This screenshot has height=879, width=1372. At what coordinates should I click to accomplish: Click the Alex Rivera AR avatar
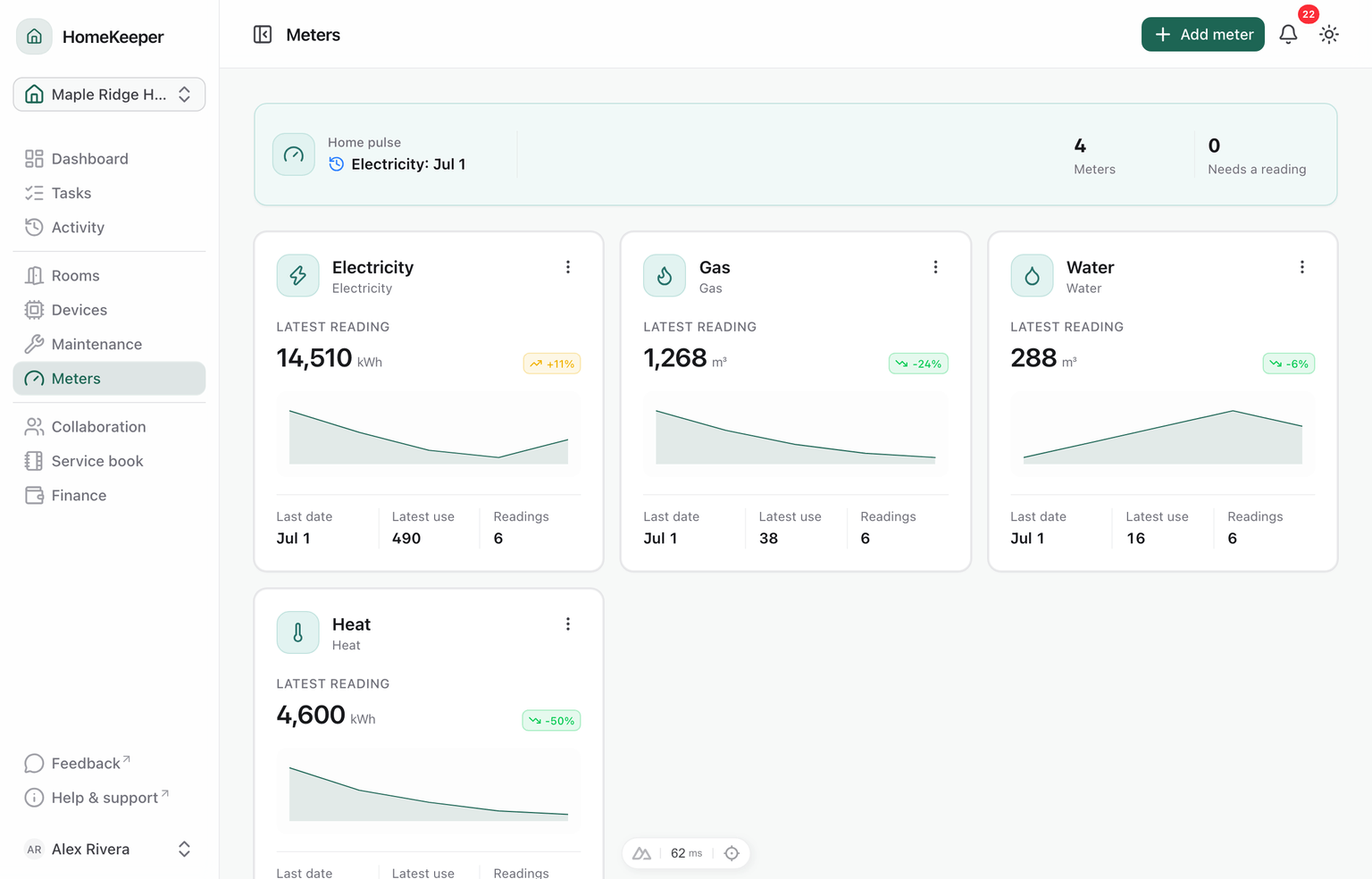(x=34, y=850)
